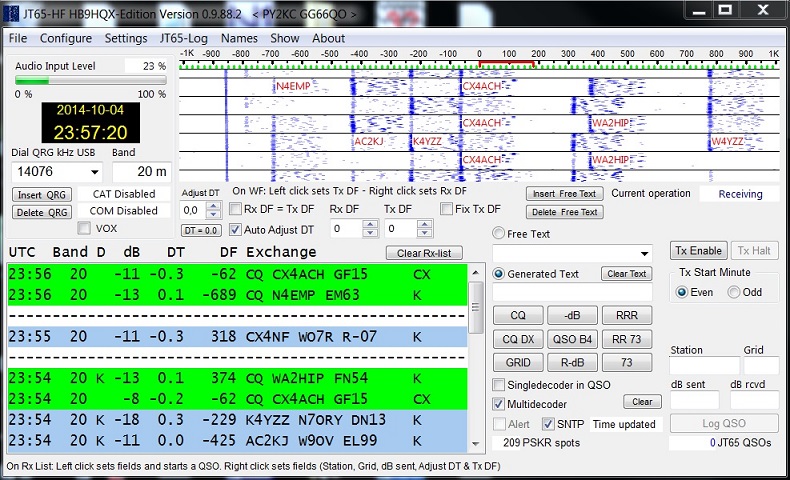Click the Clear Text button
This screenshot has width=790, height=480.
point(626,274)
